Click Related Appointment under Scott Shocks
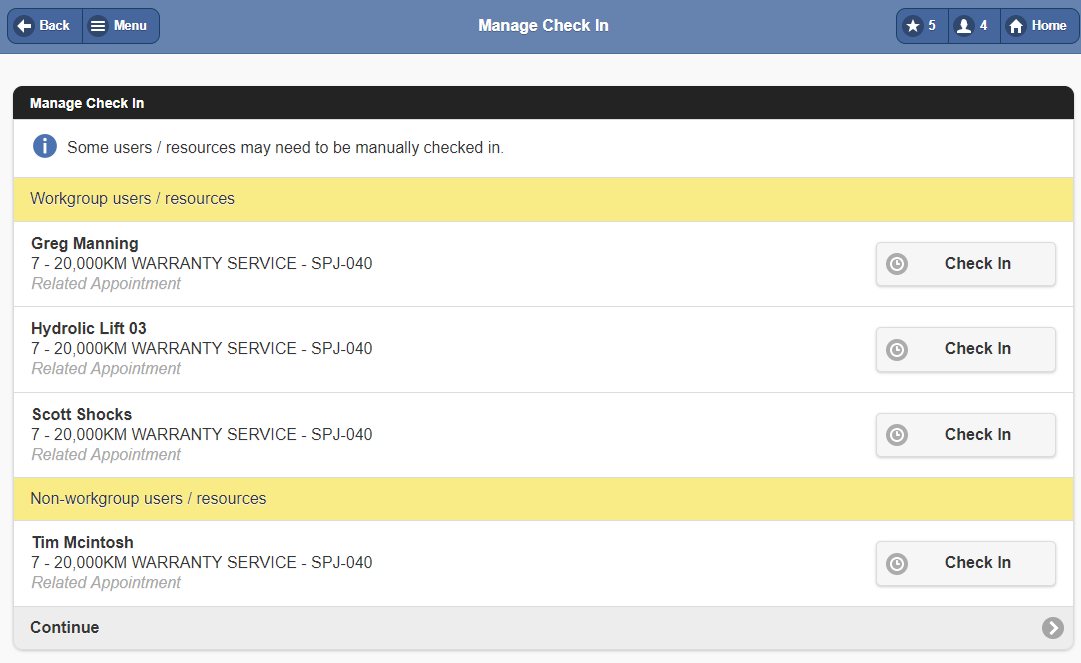The image size is (1081, 663). click(106, 455)
